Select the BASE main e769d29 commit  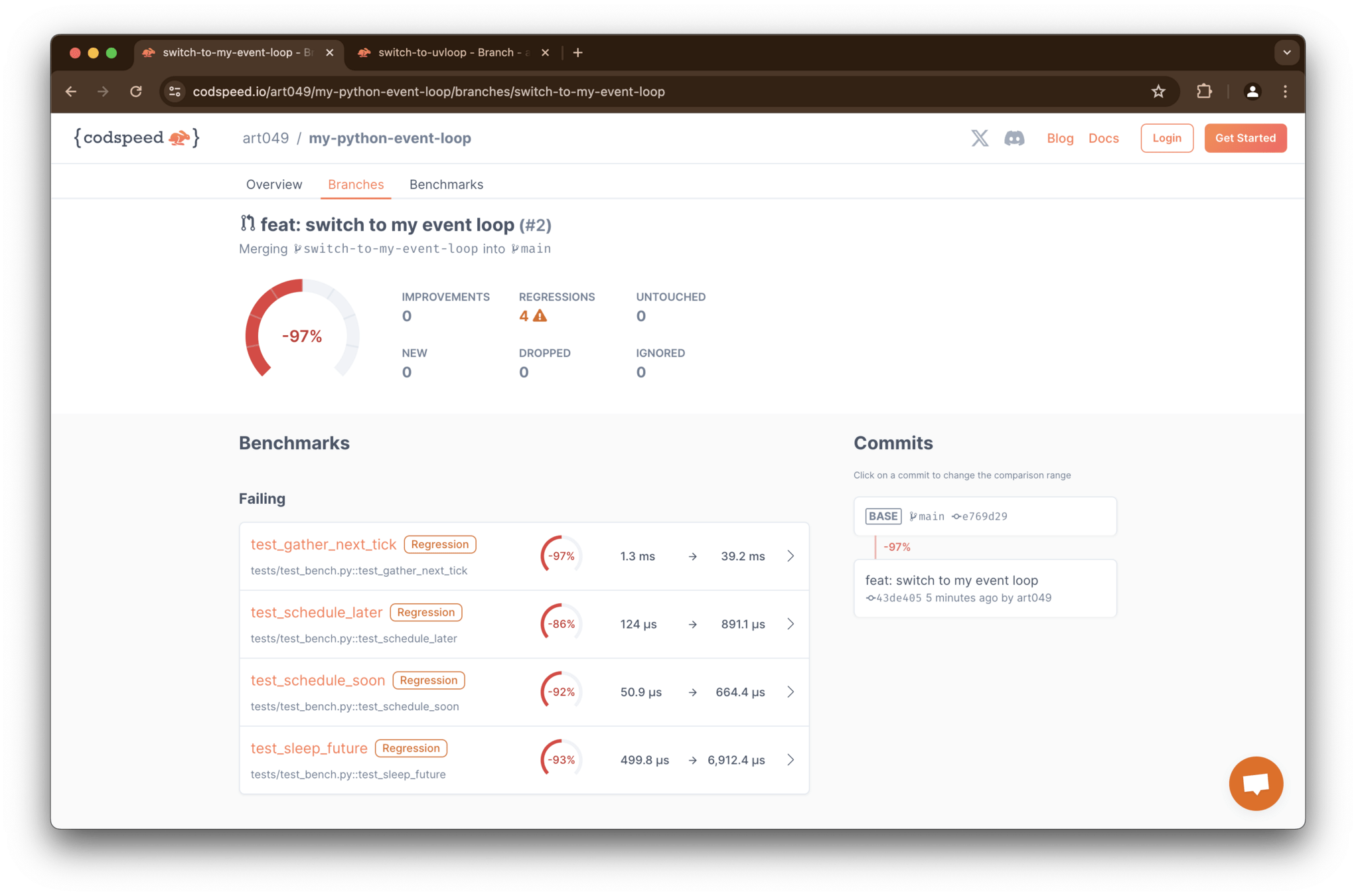(984, 516)
